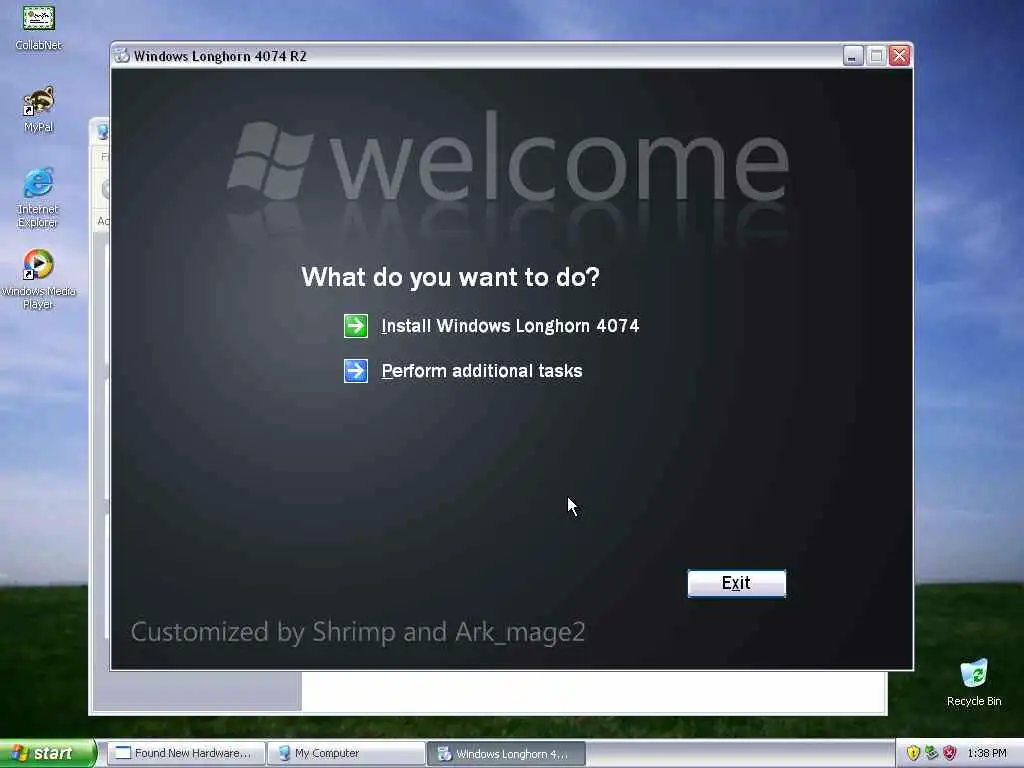Click the blue arrow additional tasks icon

coord(356,371)
